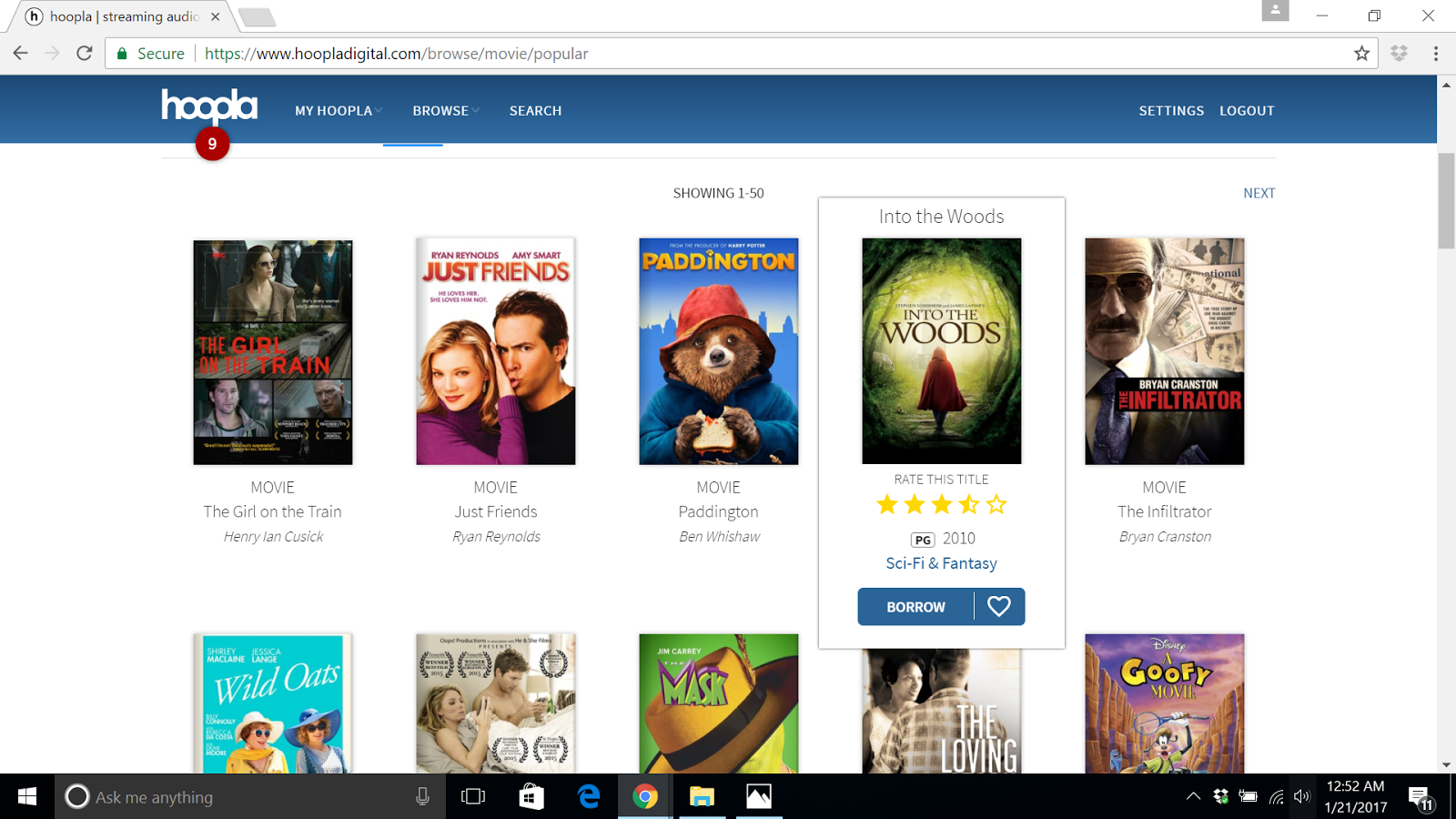Reload the page in Chrome
Image resolution: width=1456 pixels, height=819 pixels.
(85, 54)
